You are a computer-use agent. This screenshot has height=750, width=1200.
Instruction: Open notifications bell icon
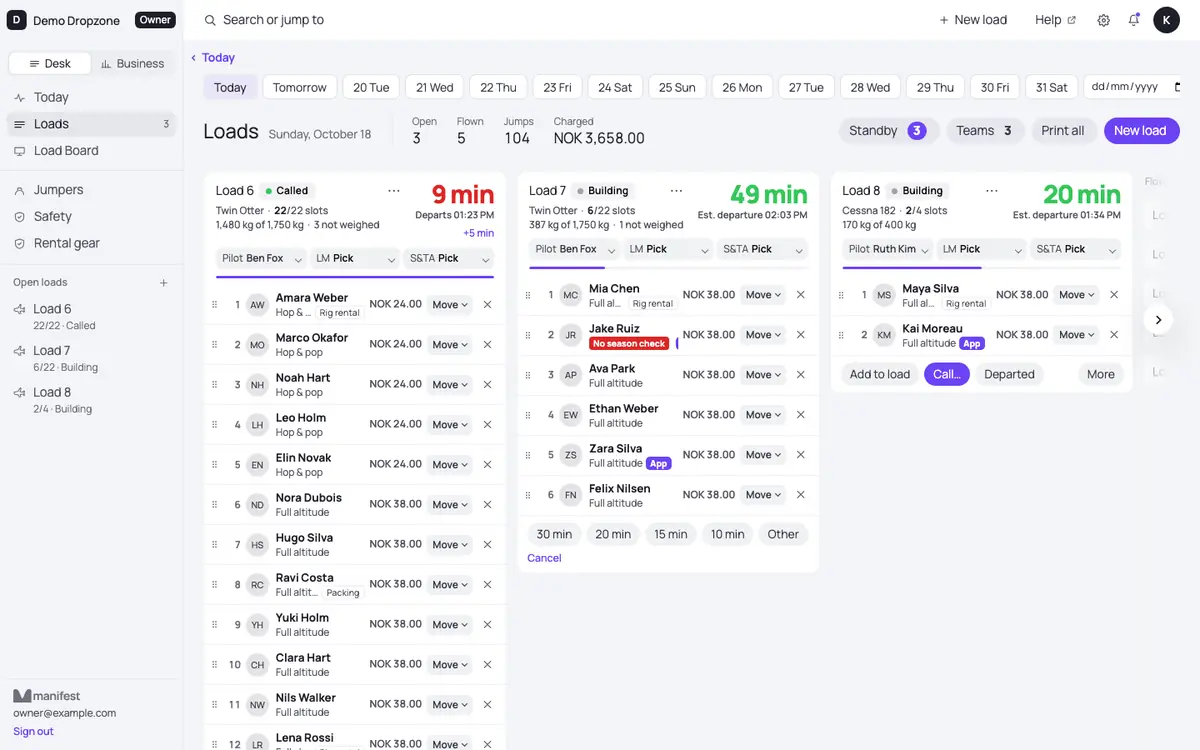tap(1134, 20)
